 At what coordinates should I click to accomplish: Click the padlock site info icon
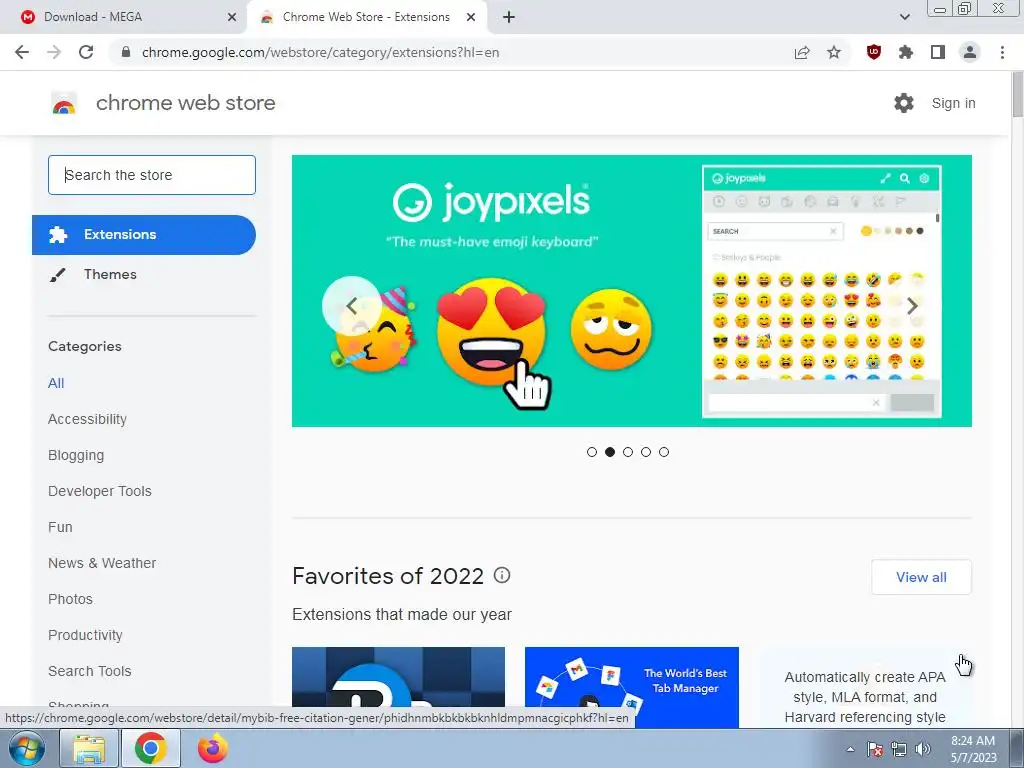point(126,52)
